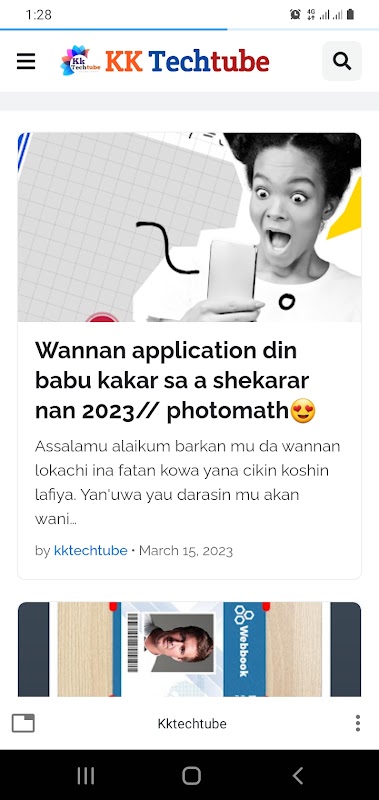Viewport: 379px width, 800px height.
Task: Open the kktechtube author link
Action: click(x=90, y=551)
